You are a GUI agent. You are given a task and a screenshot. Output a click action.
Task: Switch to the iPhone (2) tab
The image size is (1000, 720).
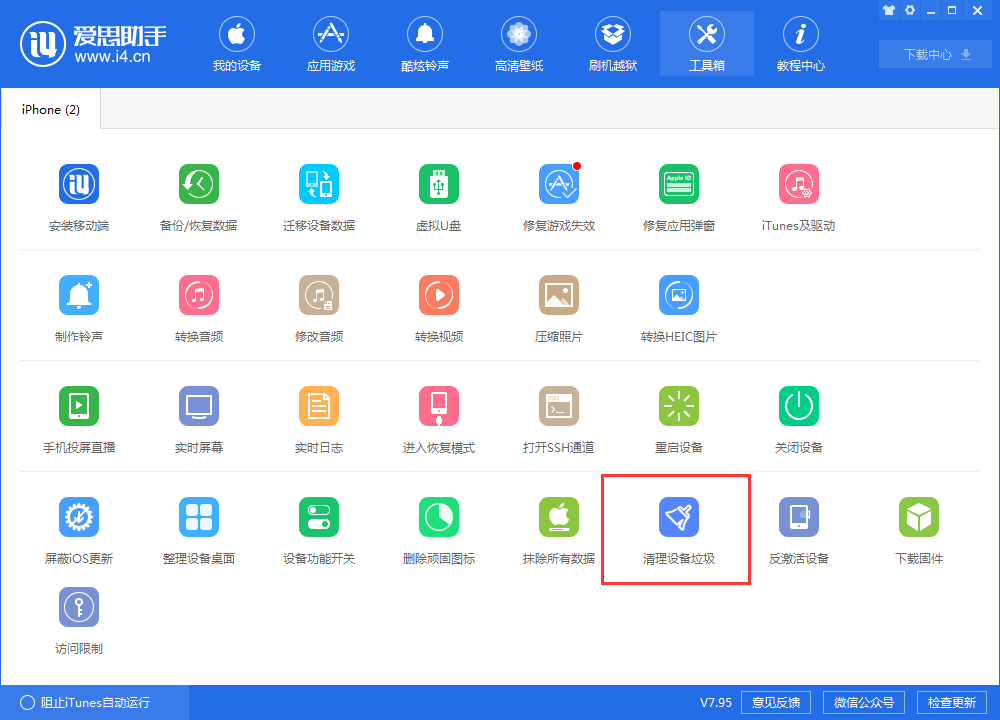tap(50, 109)
